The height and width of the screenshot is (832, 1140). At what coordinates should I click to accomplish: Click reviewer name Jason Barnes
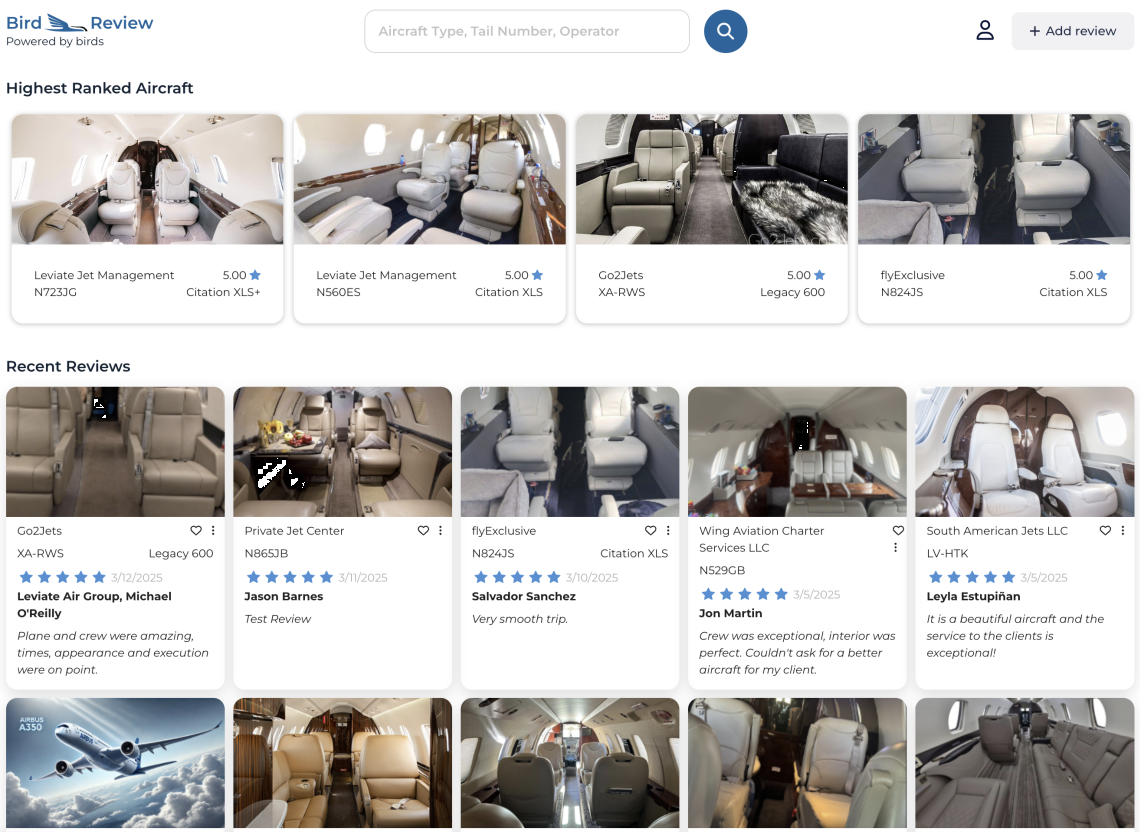coord(284,596)
